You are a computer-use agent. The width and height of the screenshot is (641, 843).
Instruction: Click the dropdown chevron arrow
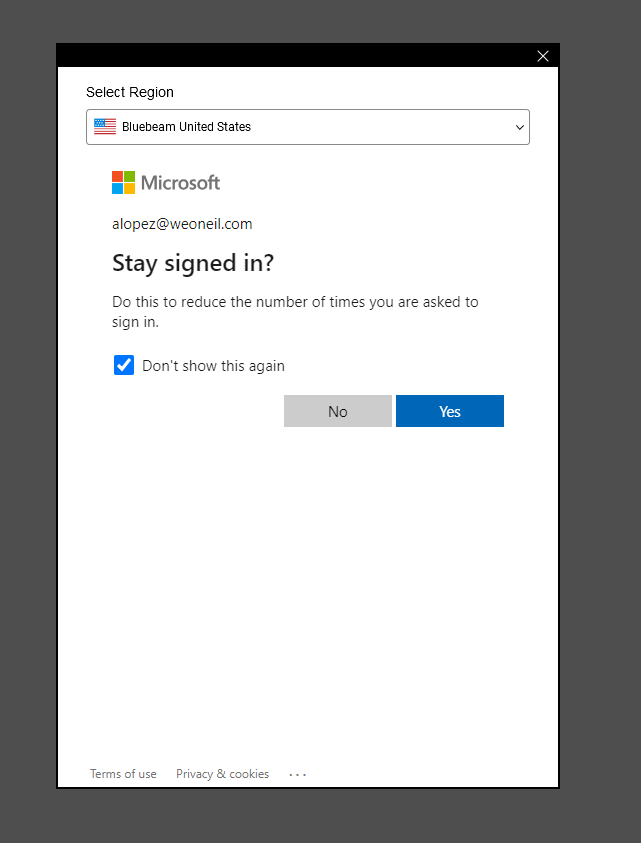pyautogui.click(x=519, y=127)
